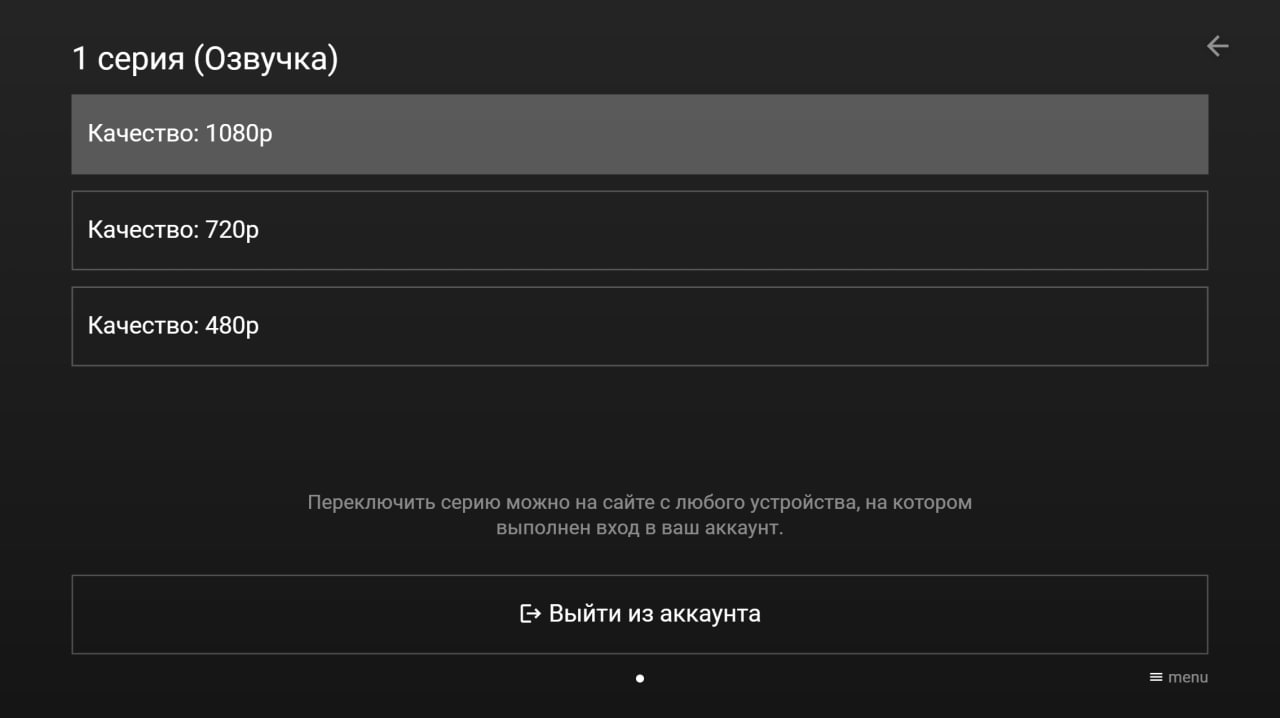Switch playback to 480p quality
This screenshot has height=718, width=1280.
coord(640,326)
